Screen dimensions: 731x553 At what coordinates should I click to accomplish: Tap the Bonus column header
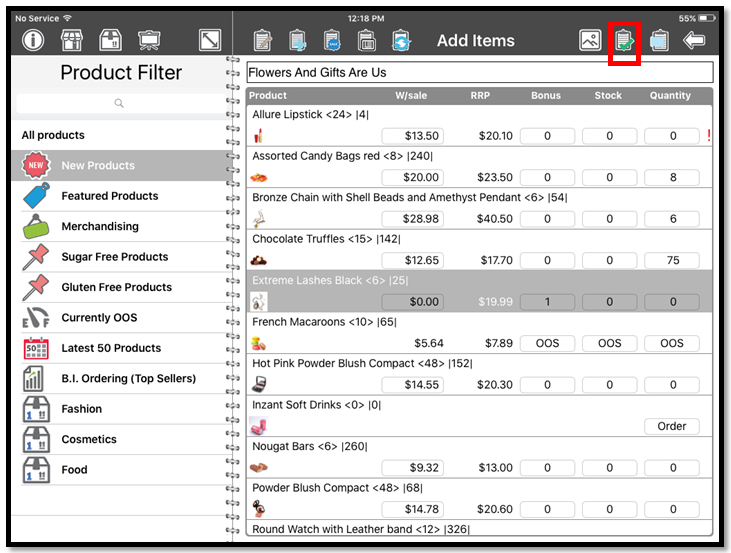546,96
